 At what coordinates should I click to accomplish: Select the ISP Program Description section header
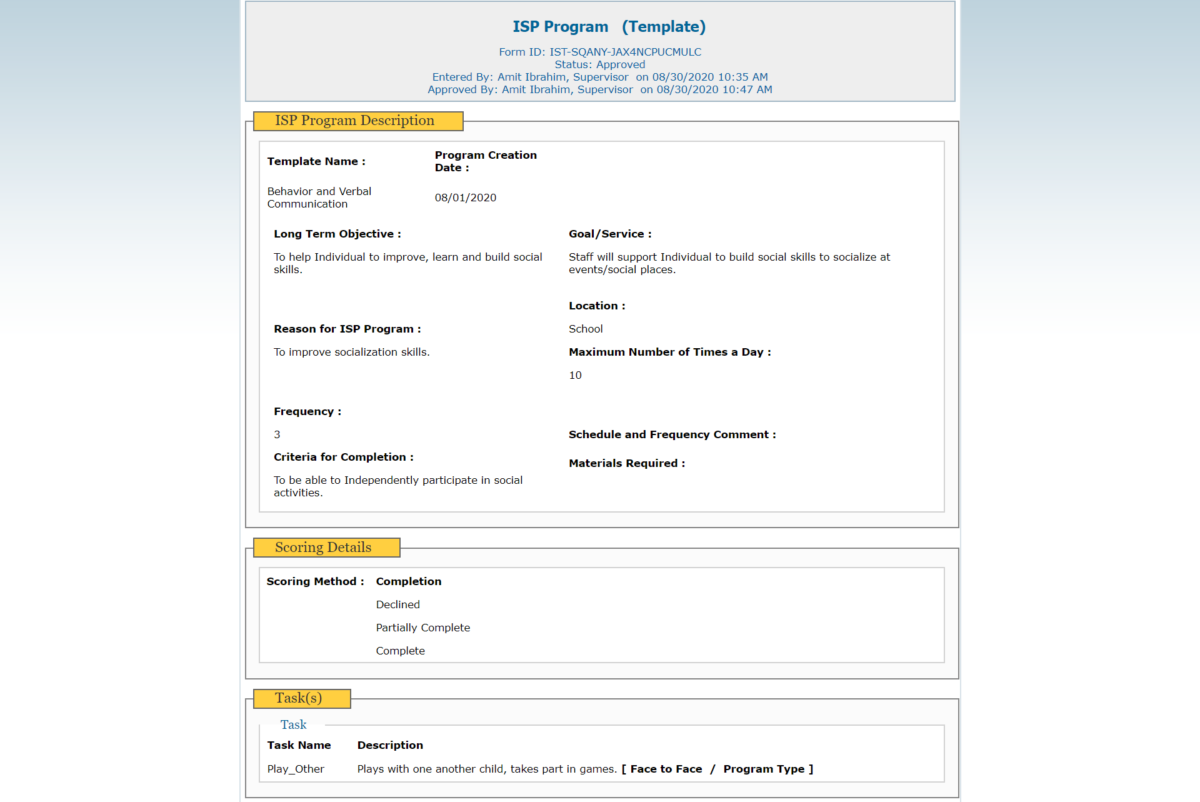click(x=357, y=121)
